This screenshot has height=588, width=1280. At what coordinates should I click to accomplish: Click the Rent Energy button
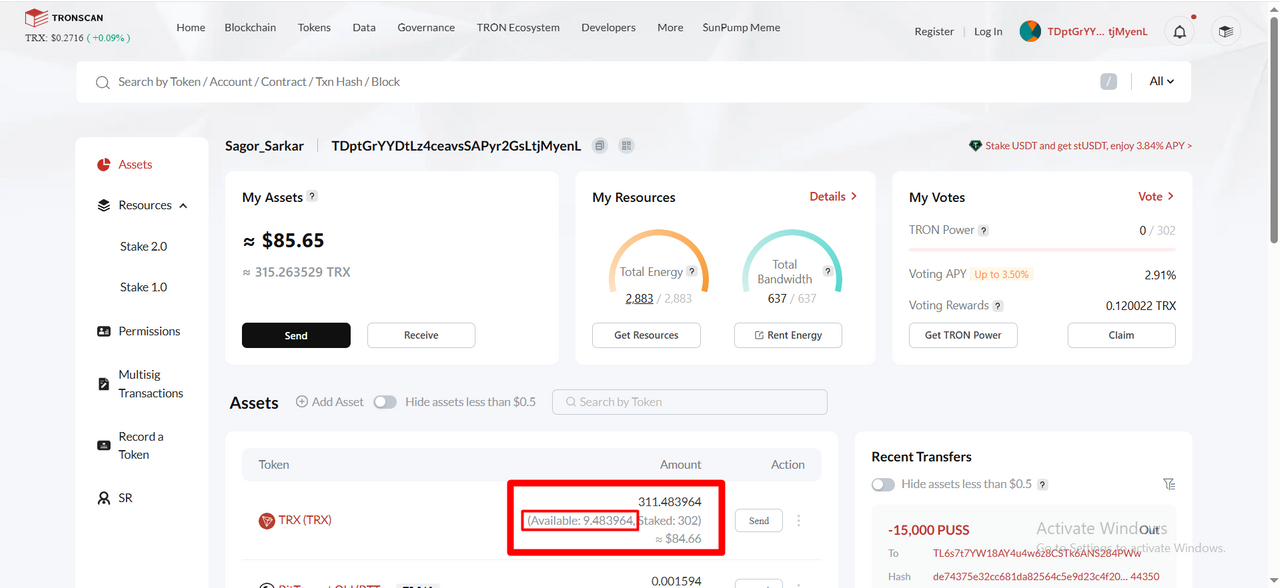pyautogui.click(x=788, y=335)
